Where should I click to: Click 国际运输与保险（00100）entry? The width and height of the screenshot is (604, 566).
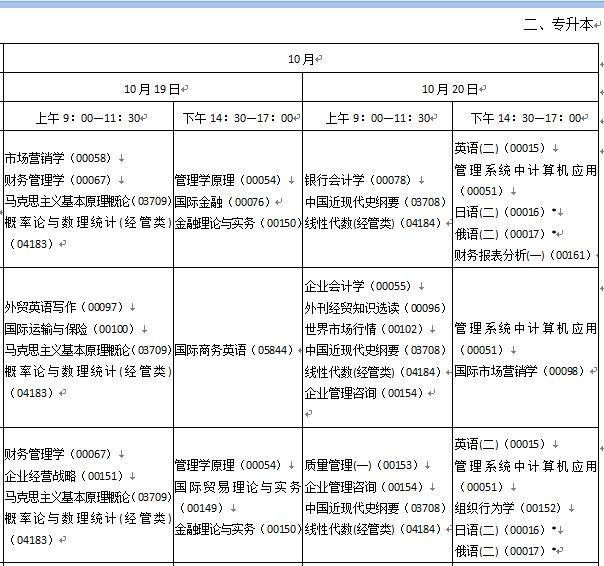(69, 328)
